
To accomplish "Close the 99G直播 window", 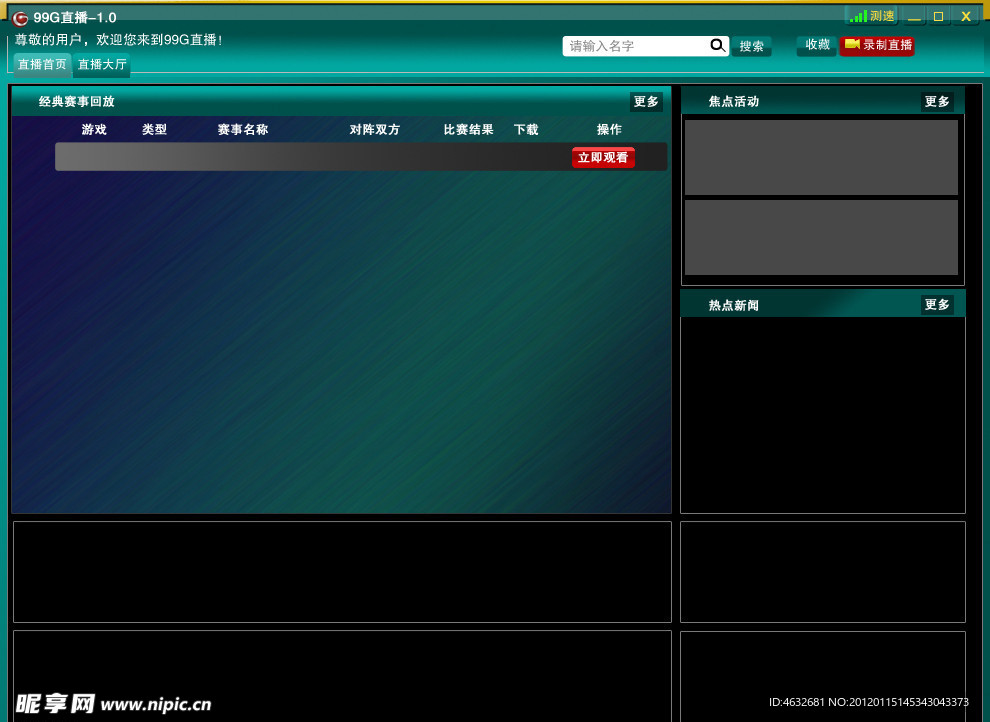I will click(966, 17).
